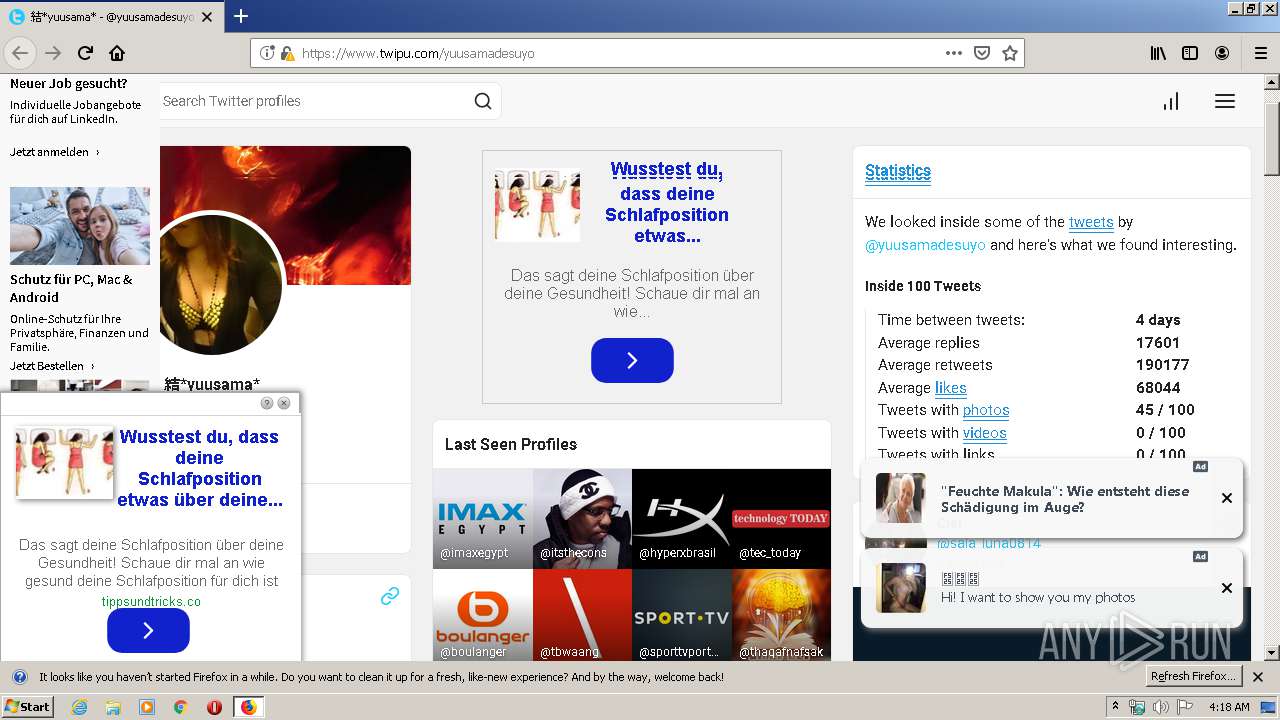
Task: Open the Firefox account icon
Action: (x=1222, y=53)
